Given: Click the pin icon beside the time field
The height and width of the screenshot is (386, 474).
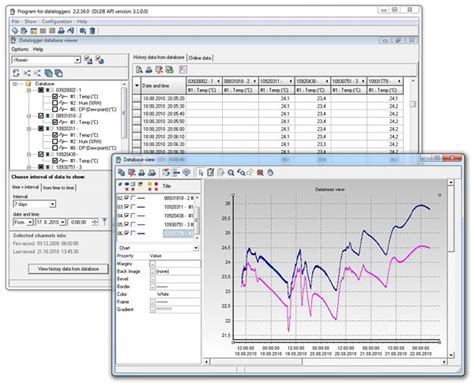Looking at the screenshot, I should pos(104,222).
